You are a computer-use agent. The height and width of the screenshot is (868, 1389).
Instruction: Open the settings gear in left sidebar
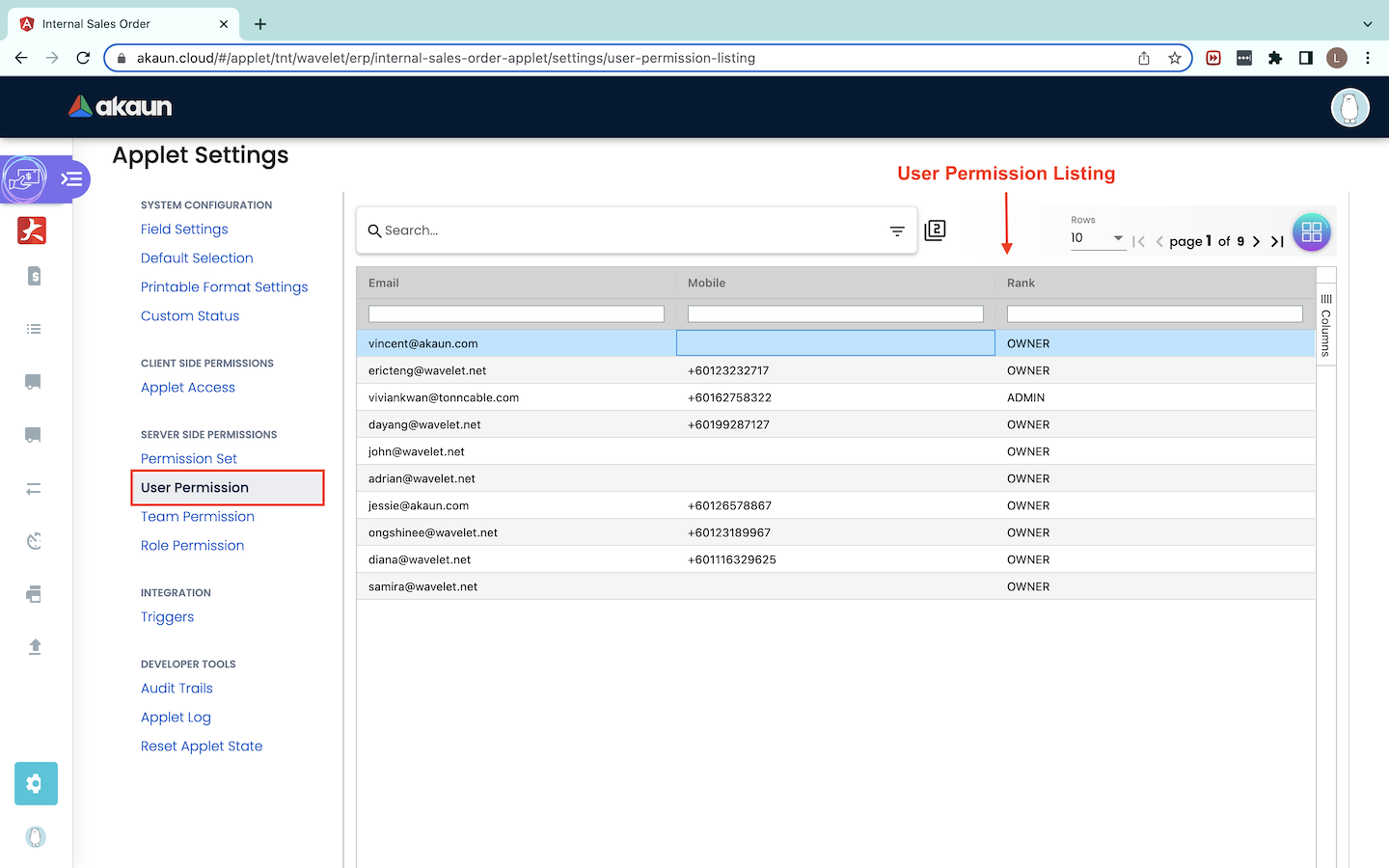pos(36,783)
